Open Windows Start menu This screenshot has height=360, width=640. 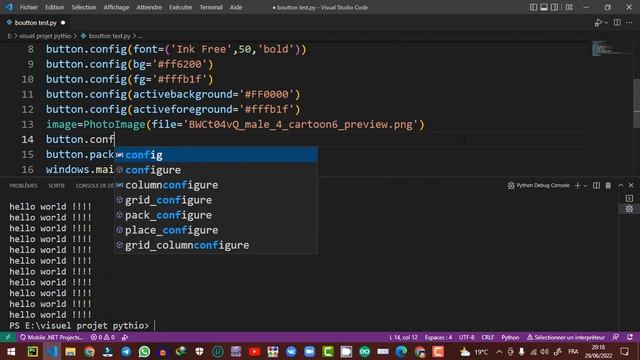(x=11, y=351)
